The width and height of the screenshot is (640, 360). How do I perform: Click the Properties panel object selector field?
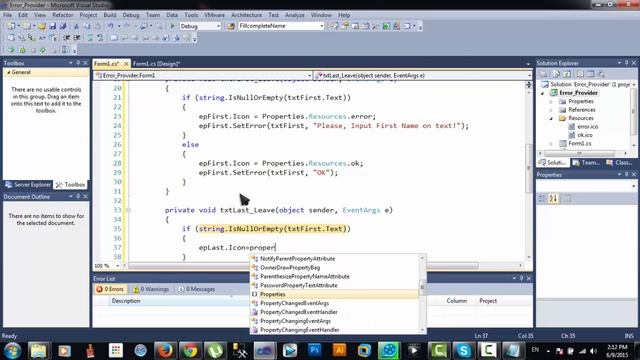coord(586,186)
